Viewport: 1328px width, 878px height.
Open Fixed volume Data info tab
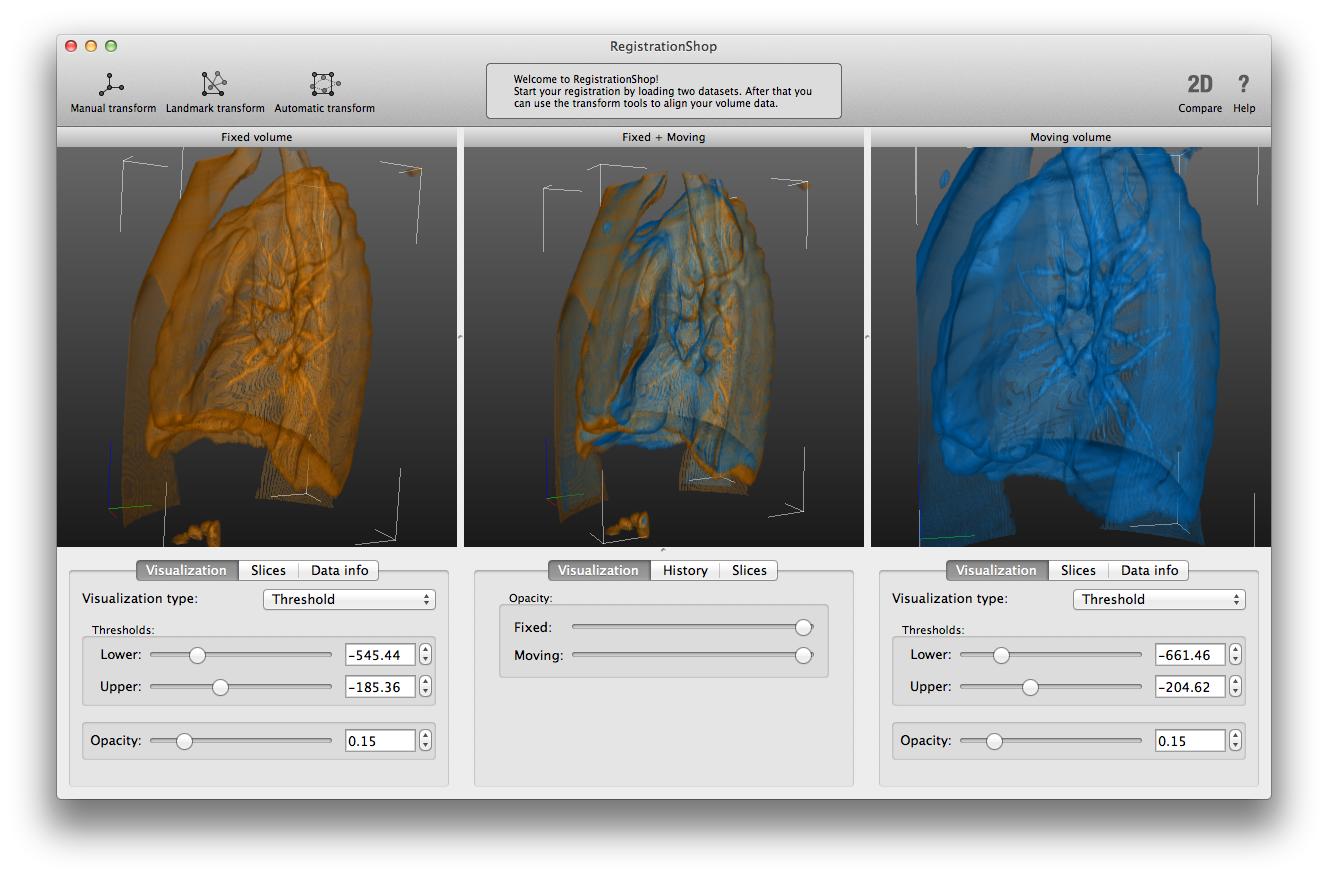339,571
